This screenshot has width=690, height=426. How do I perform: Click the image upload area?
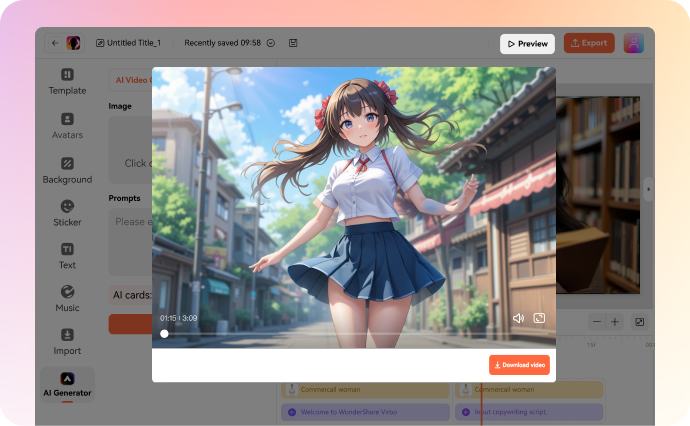[130, 150]
